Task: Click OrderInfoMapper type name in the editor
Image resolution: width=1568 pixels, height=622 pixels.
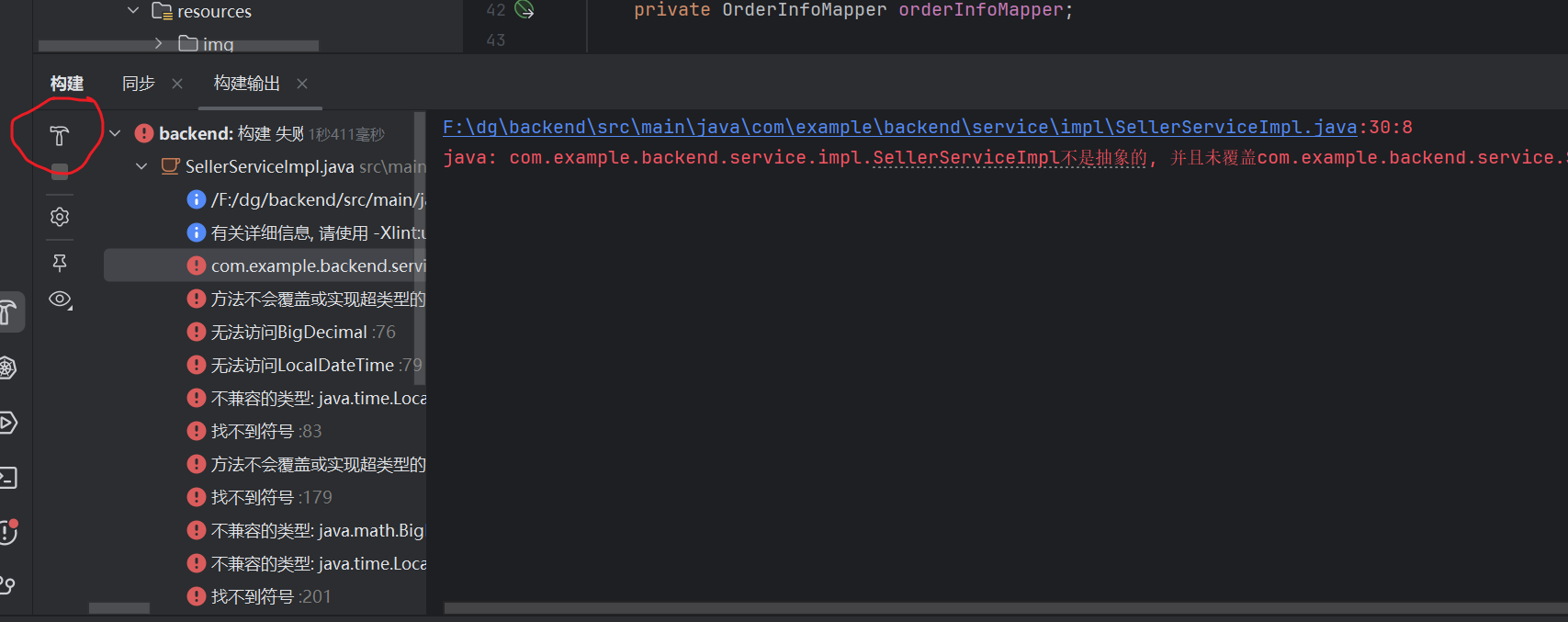Action: 805,10
